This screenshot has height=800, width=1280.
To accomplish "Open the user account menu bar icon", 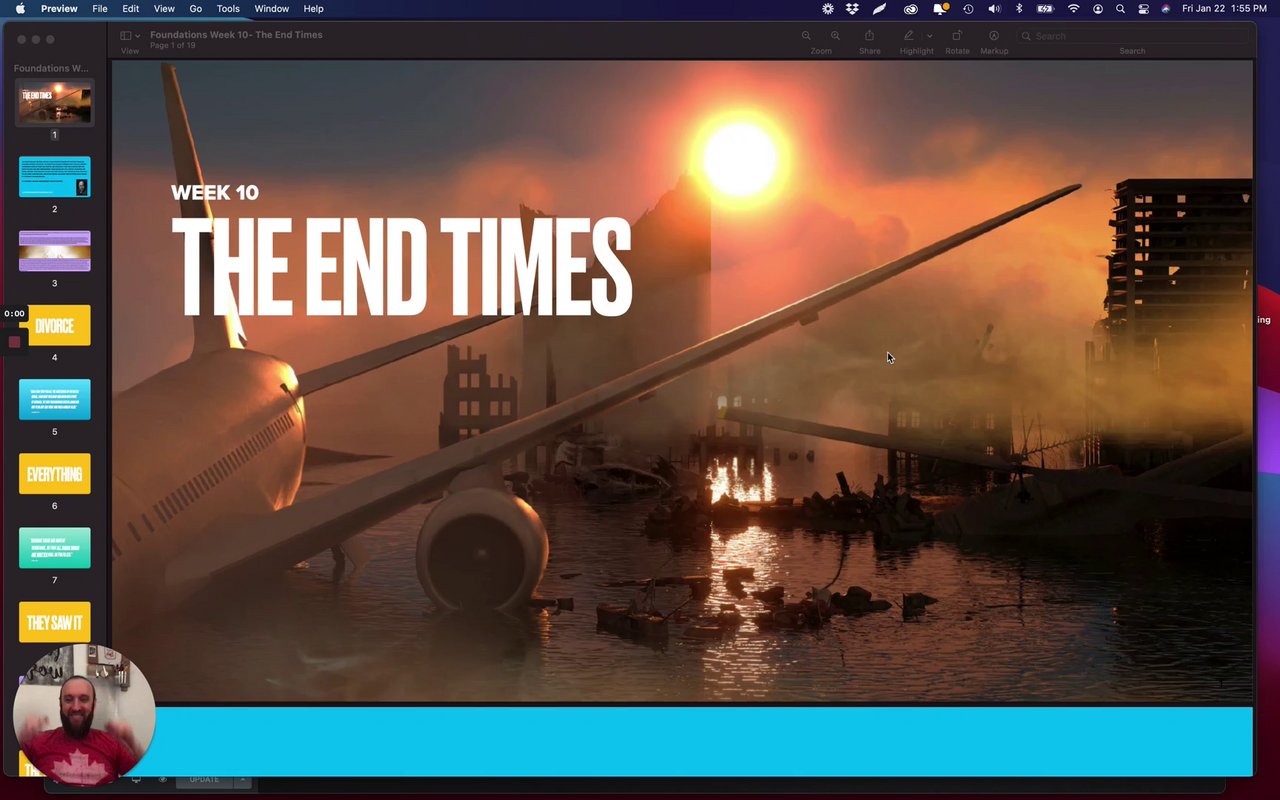I will (1098, 8).
